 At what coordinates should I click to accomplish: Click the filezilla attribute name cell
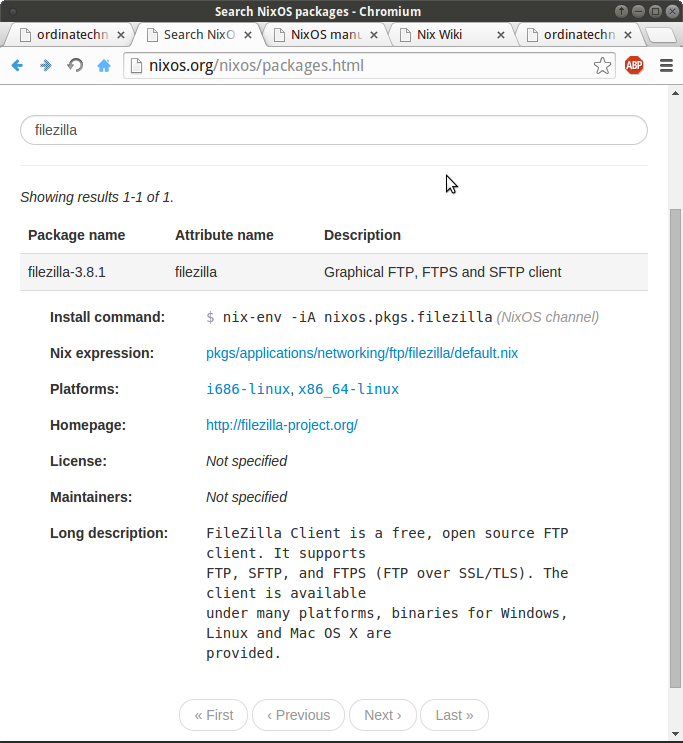pos(196,272)
